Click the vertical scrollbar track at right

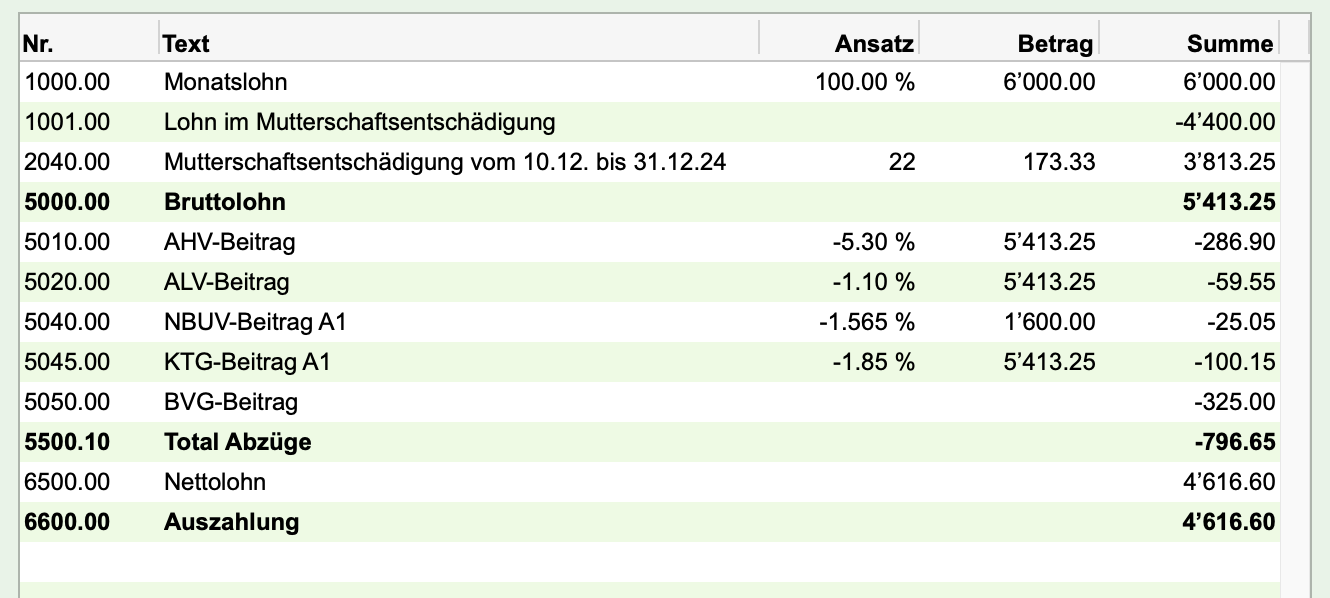click(1295, 330)
